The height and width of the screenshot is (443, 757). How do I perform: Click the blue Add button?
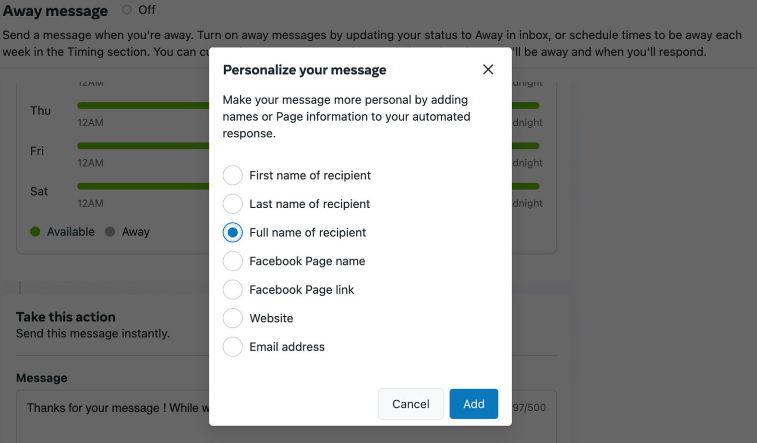coord(473,404)
